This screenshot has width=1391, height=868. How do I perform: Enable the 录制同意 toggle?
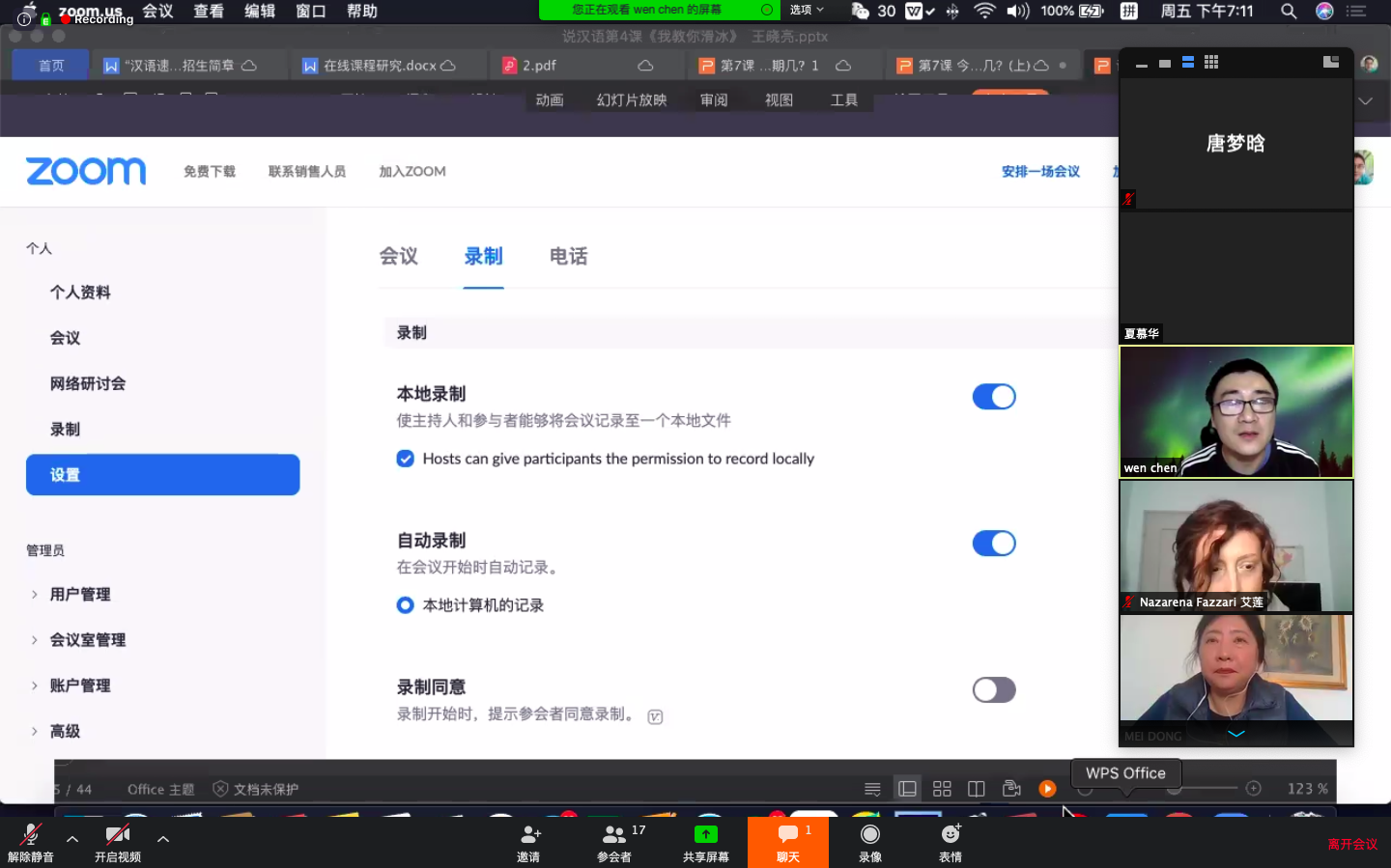(993, 690)
